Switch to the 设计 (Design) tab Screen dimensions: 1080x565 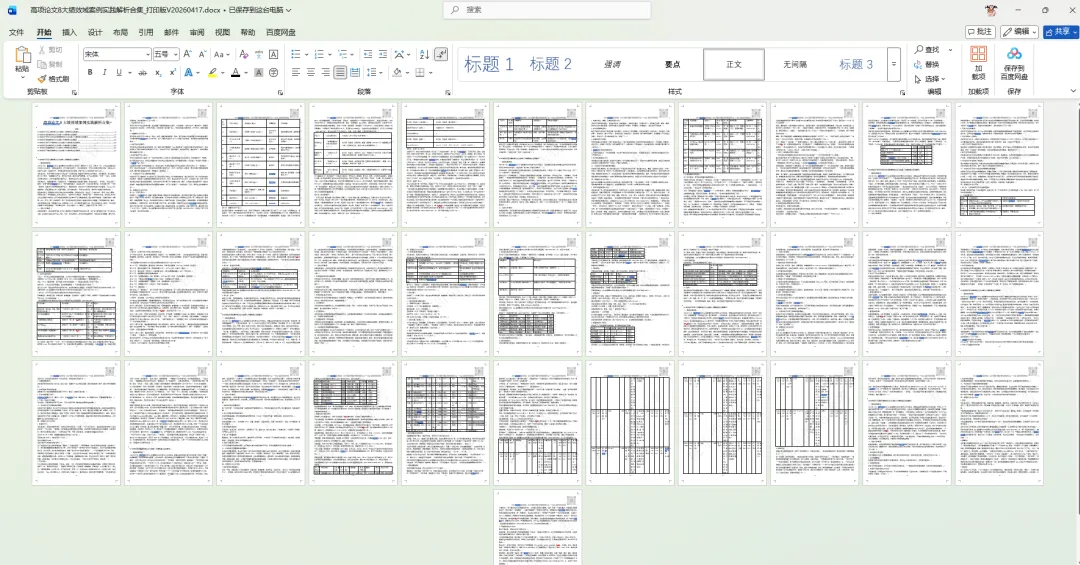pyautogui.click(x=95, y=32)
